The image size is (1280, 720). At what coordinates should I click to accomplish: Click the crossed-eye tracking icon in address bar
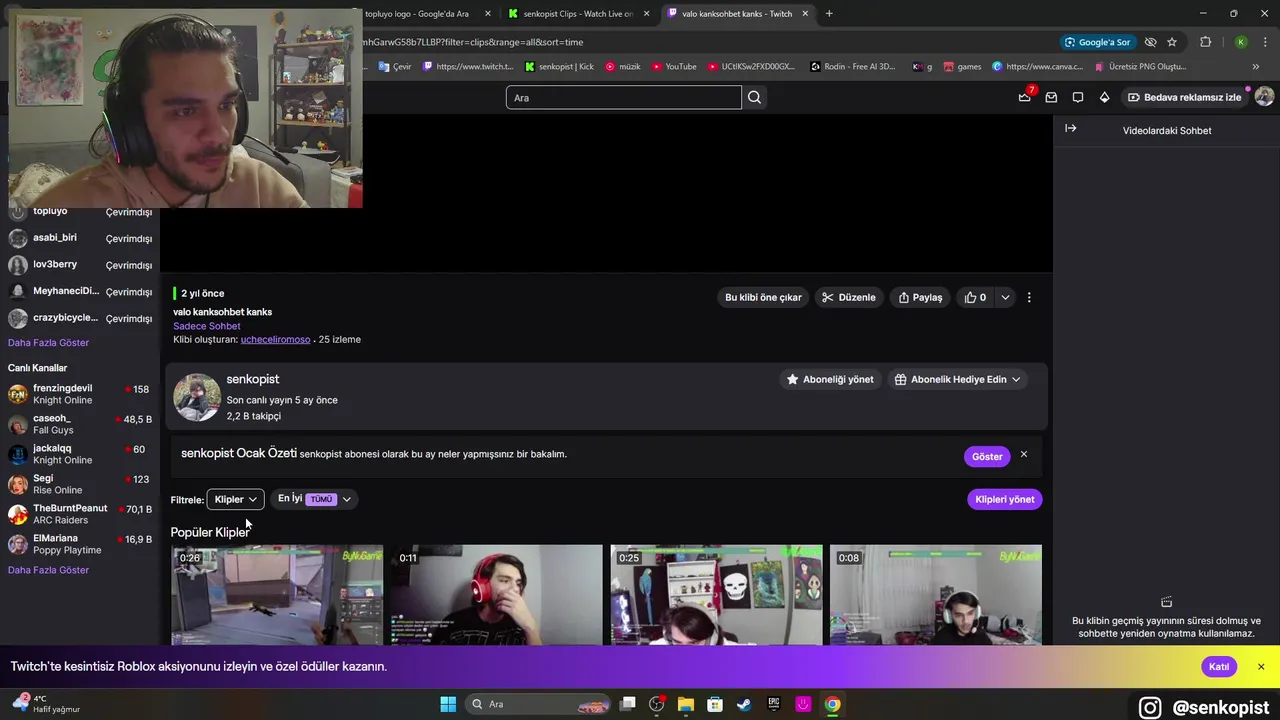click(1150, 42)
